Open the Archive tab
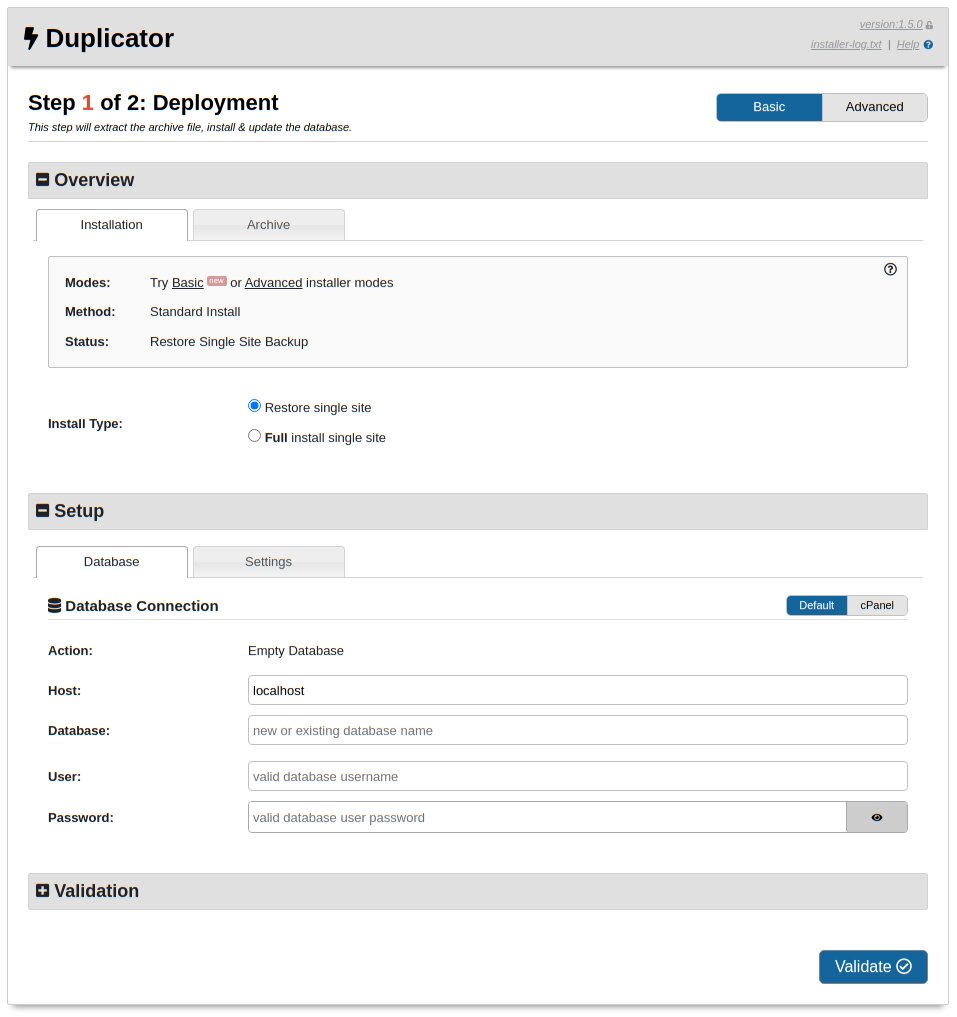The width and height of the screenshot is (957, 1017). [269, 225]
